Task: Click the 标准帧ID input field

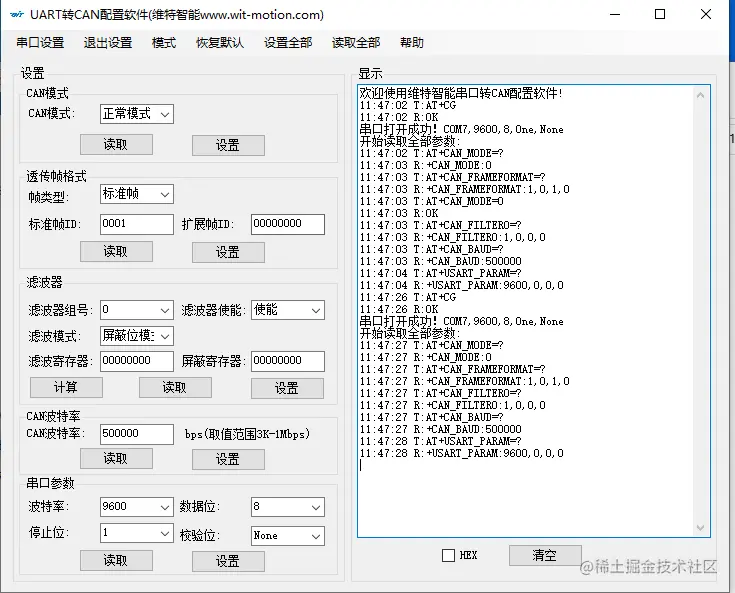Action: coord(136,224)
